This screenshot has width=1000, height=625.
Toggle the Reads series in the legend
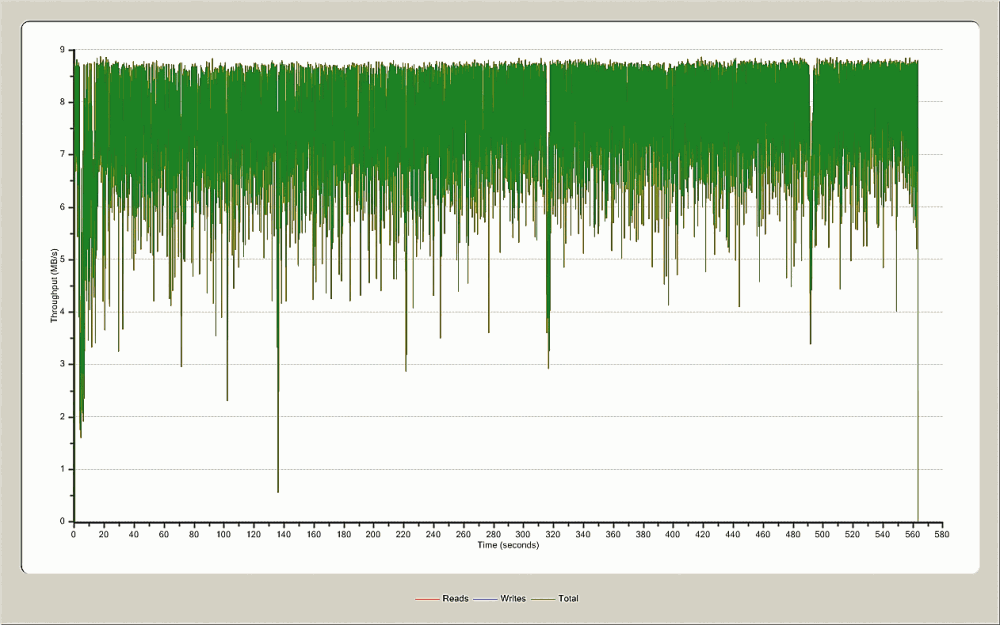click(455, 599)
